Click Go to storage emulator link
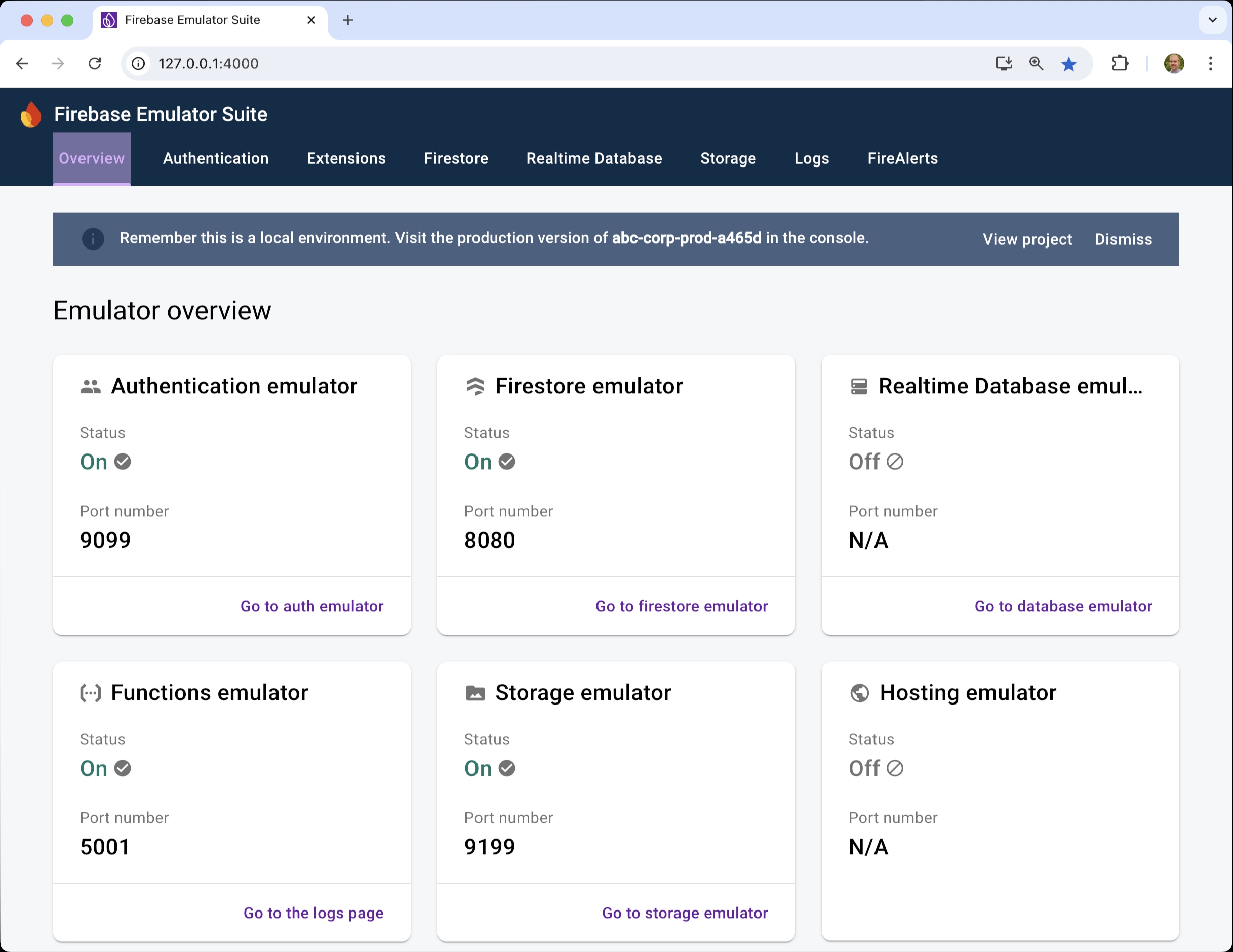This screenshot has height=952, width=1233. [685, 913]
